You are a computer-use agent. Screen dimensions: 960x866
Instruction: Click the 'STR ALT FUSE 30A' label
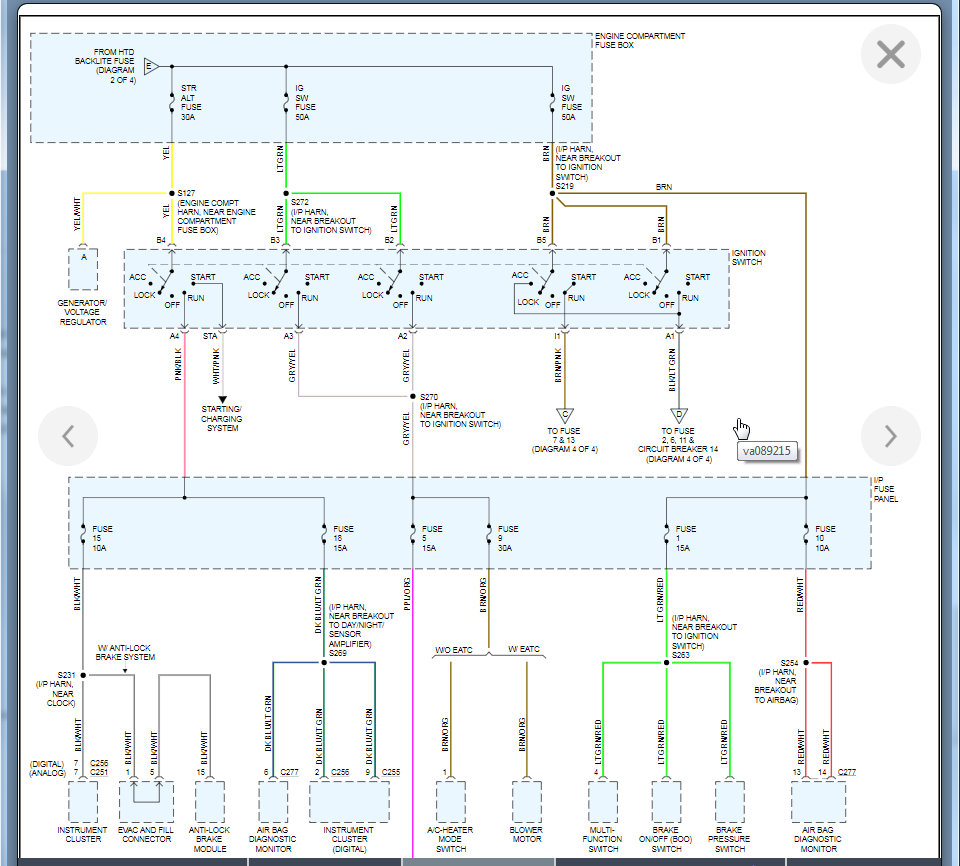(x=191, y=102)
